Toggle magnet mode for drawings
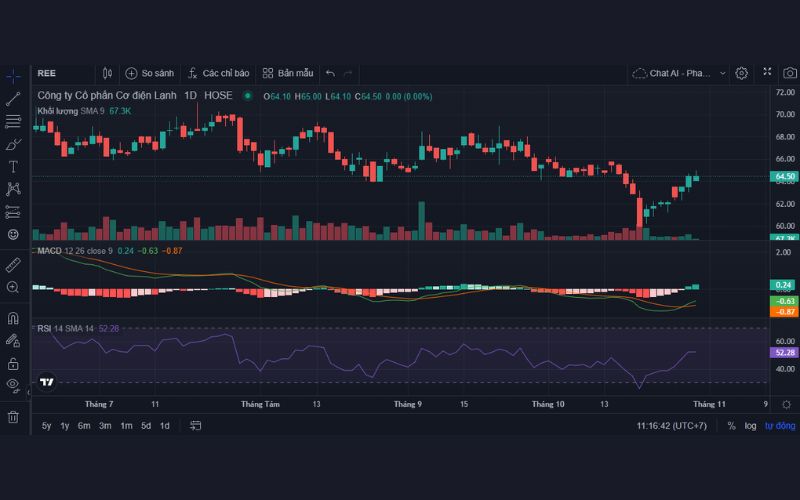The width and height of the screenshot is (800, 500). (x=13, y=319)
